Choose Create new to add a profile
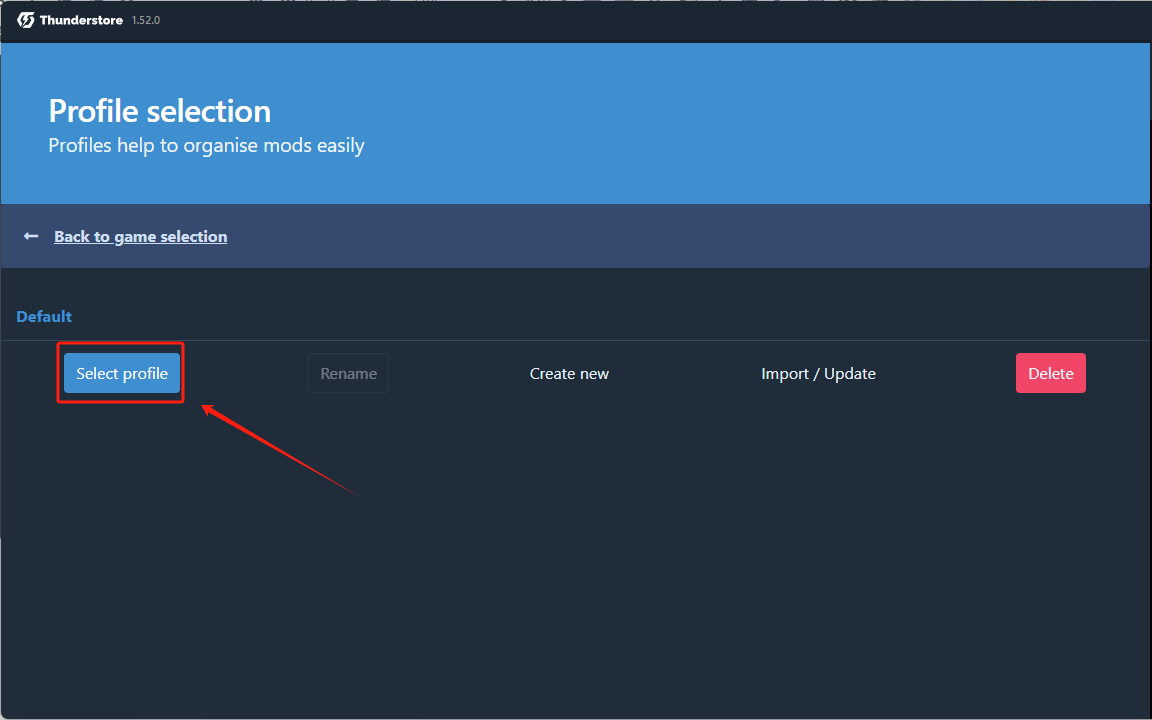Viewport: 1152px width, 720px height. click(569, 373)
